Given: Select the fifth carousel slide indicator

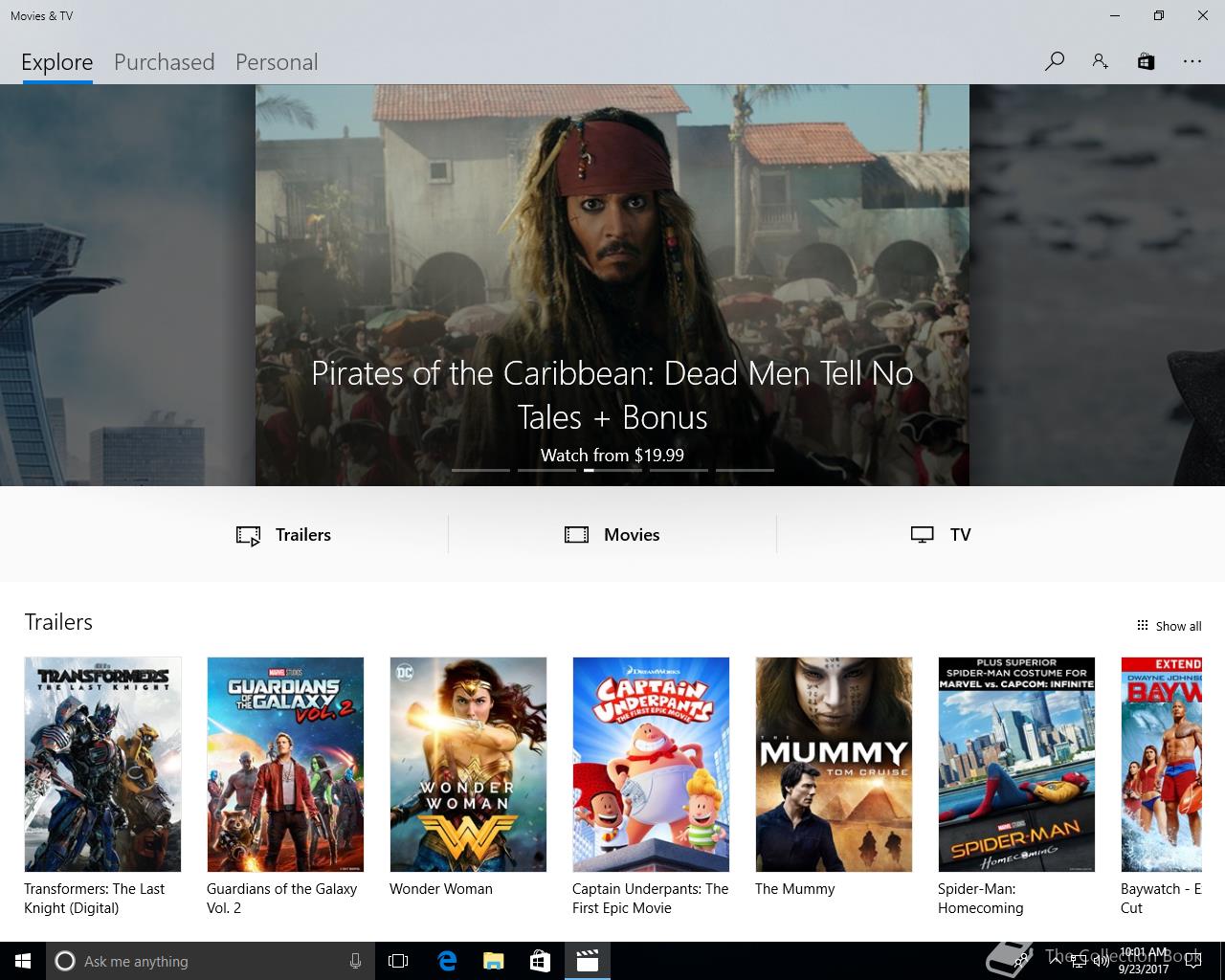Looking at the screenshot, I should [745, 470].
